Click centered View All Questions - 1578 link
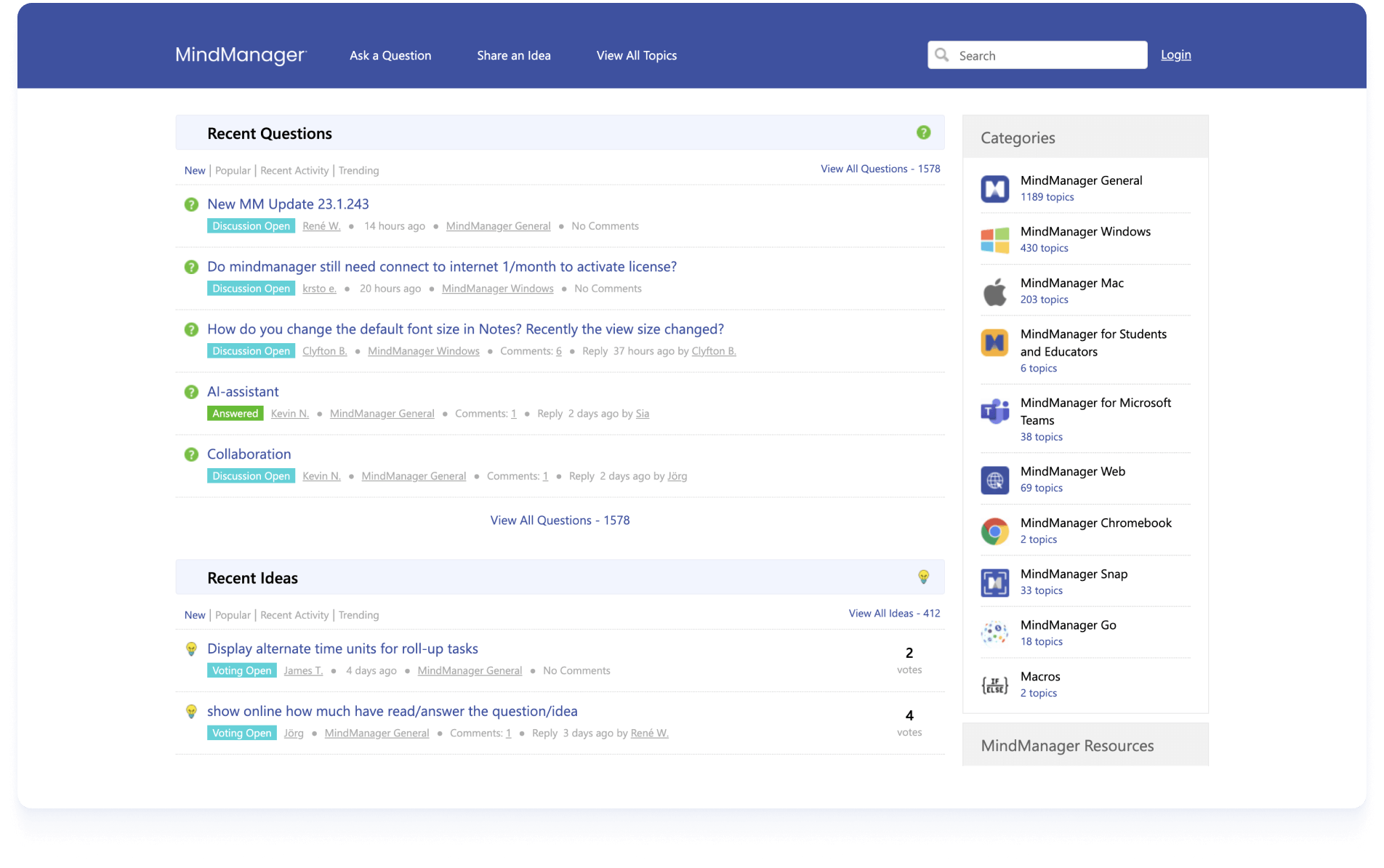Screen dimensions: 1384x868 (560, 521)
